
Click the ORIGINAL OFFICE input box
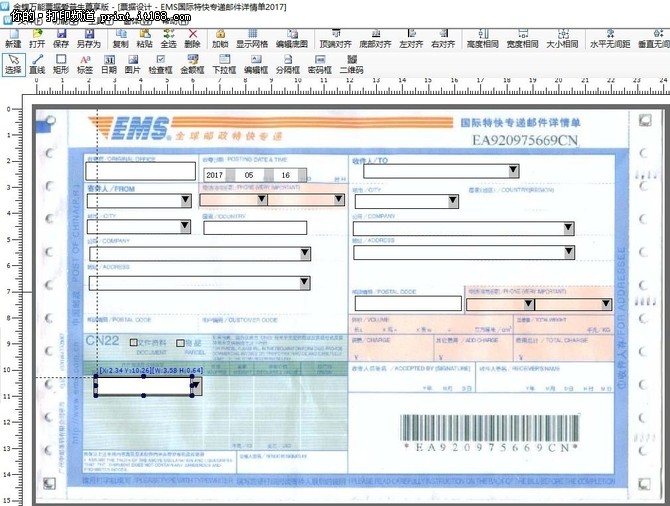tap(141, 171)
